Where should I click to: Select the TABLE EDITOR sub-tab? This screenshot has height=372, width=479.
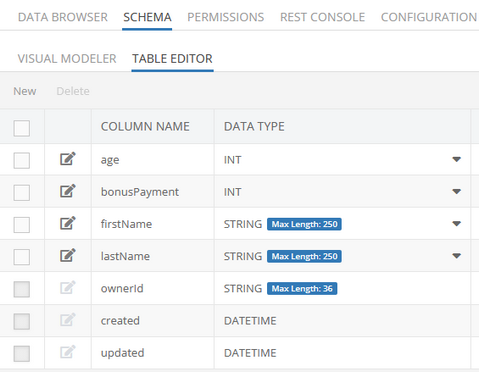coord(172,59)
